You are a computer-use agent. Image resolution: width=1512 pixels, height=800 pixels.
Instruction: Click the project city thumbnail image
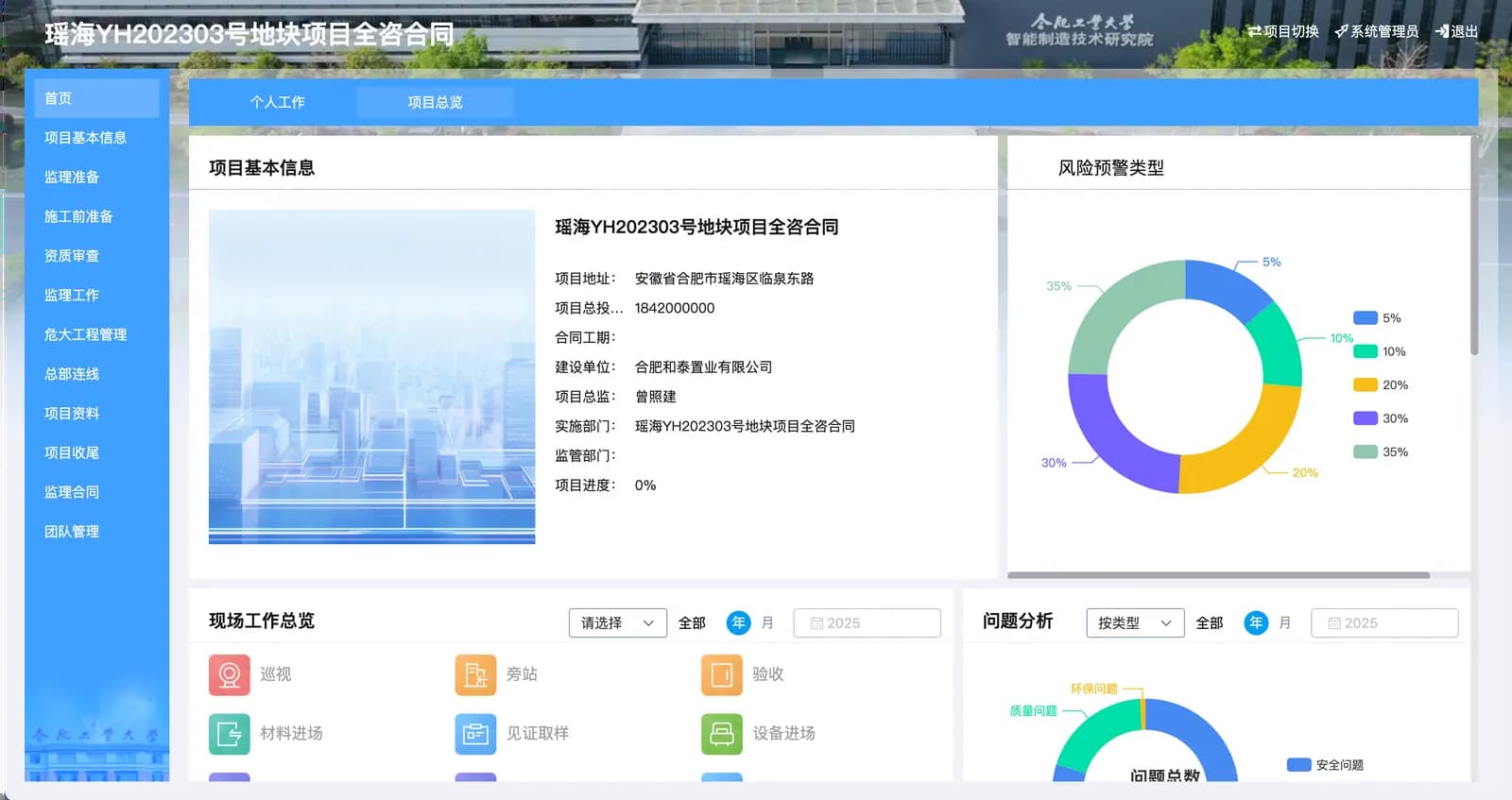[372, 377]
